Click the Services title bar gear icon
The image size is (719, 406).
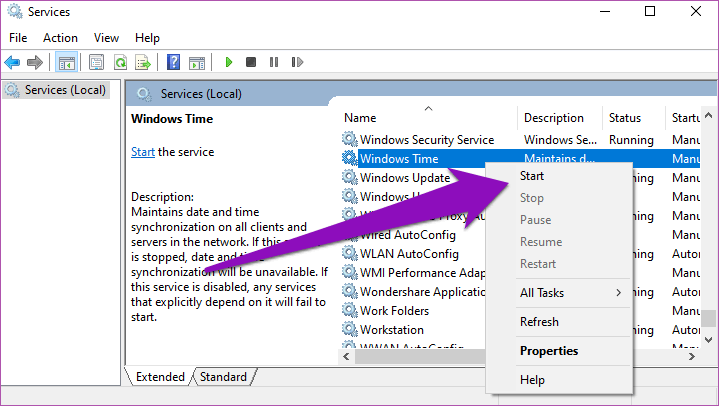[15, 11]
